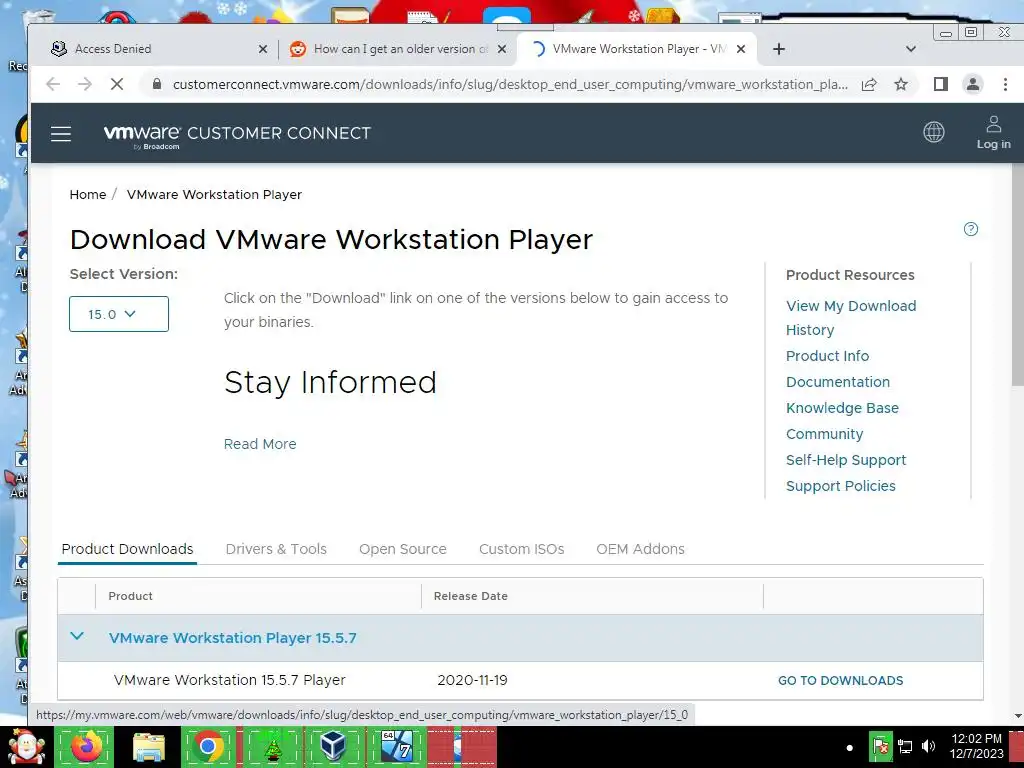Click the address bar URL field
The image size is (1024, 768).
pos(510,84)
